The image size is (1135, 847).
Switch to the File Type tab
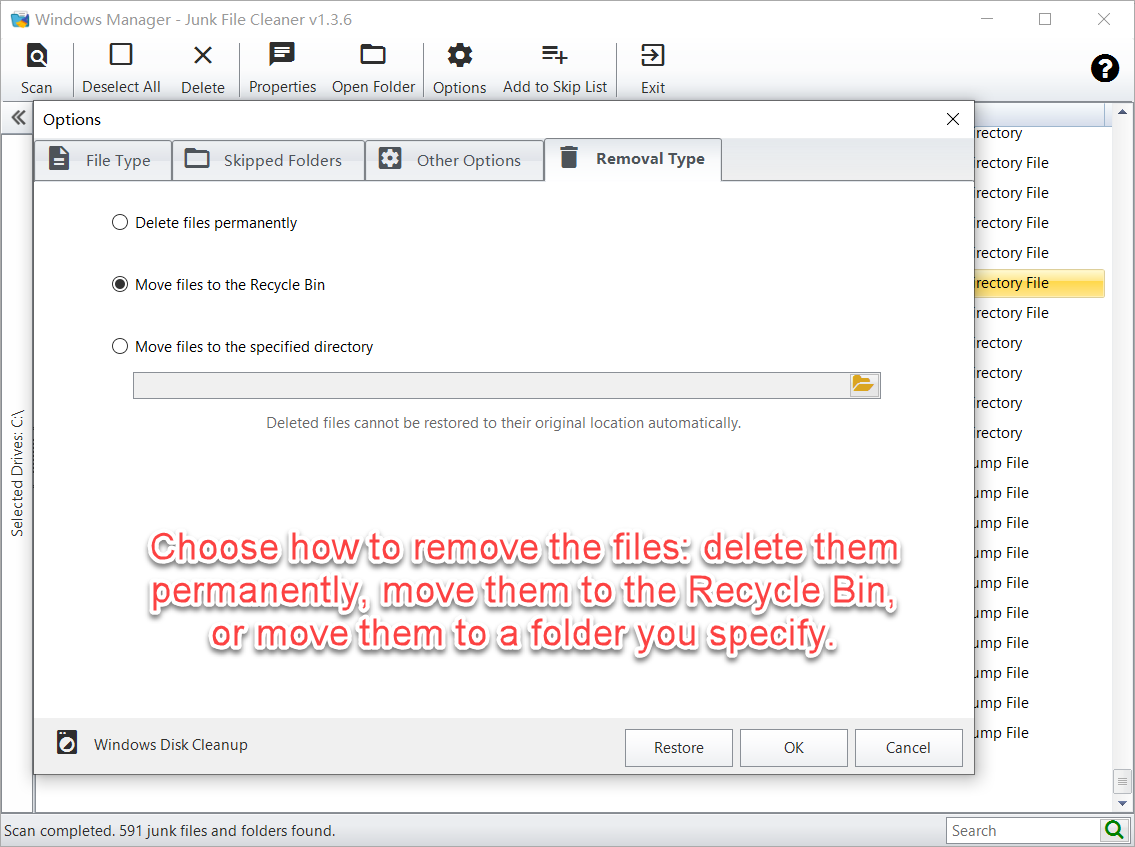(103, 160)
